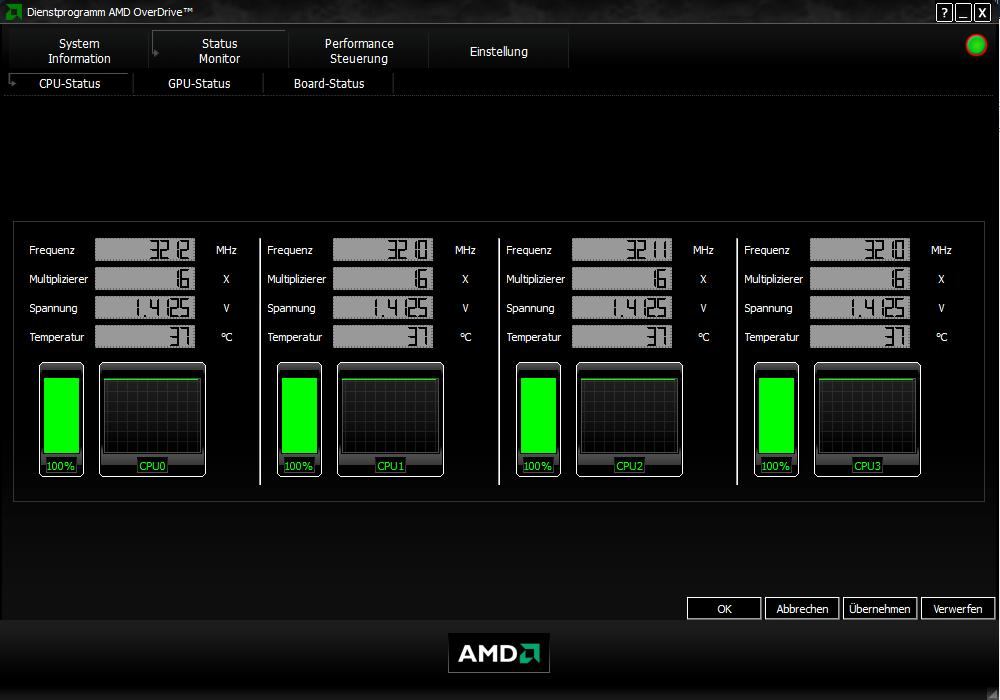Switch to the Status Monitor tab
This screenshot has height=700, width=1000.
[219, 51]
